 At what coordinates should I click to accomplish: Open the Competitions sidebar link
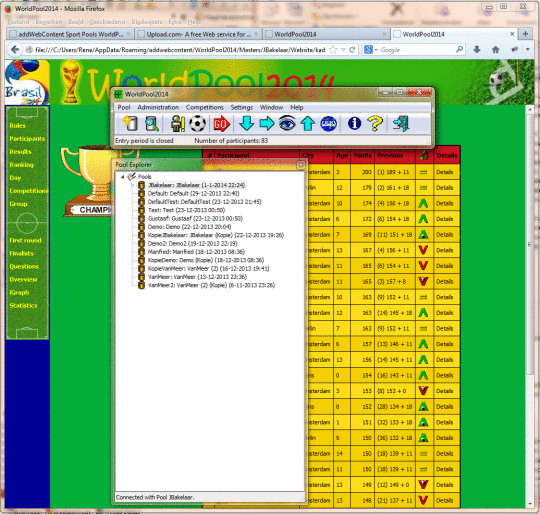(29, 191)
